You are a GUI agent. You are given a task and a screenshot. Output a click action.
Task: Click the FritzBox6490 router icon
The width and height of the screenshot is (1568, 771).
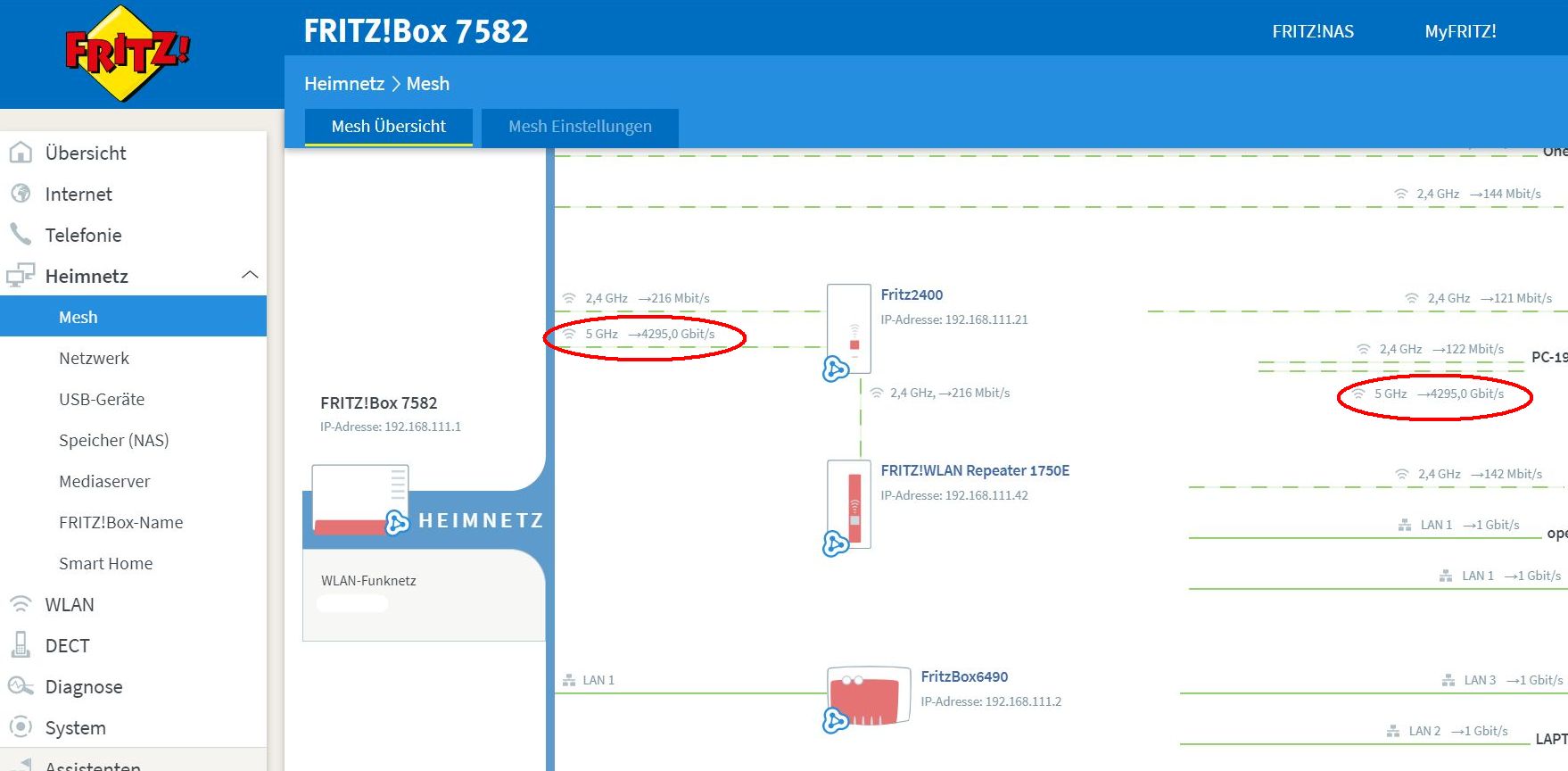(x=869, y=696)
